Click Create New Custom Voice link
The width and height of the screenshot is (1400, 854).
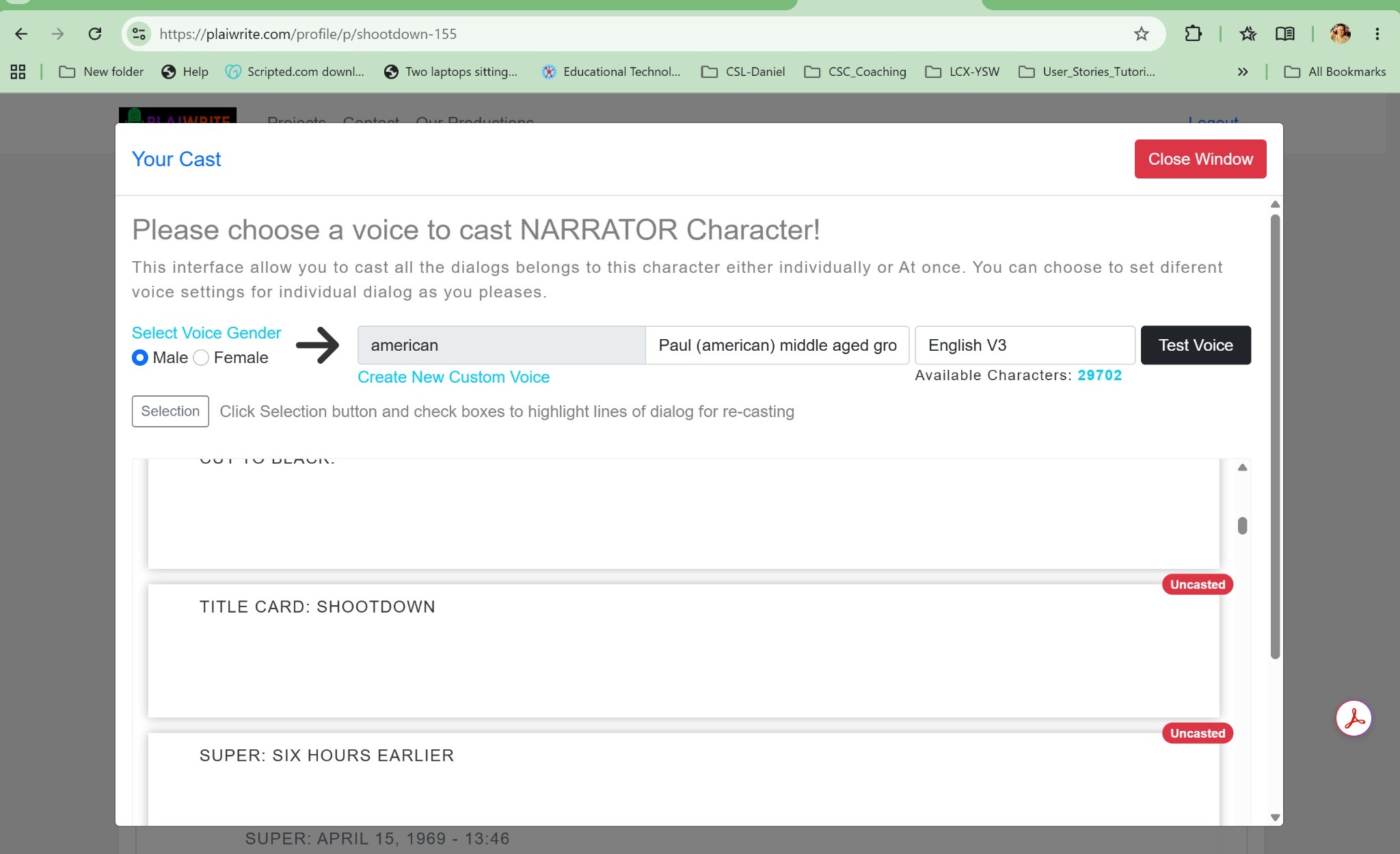[453, 377]
